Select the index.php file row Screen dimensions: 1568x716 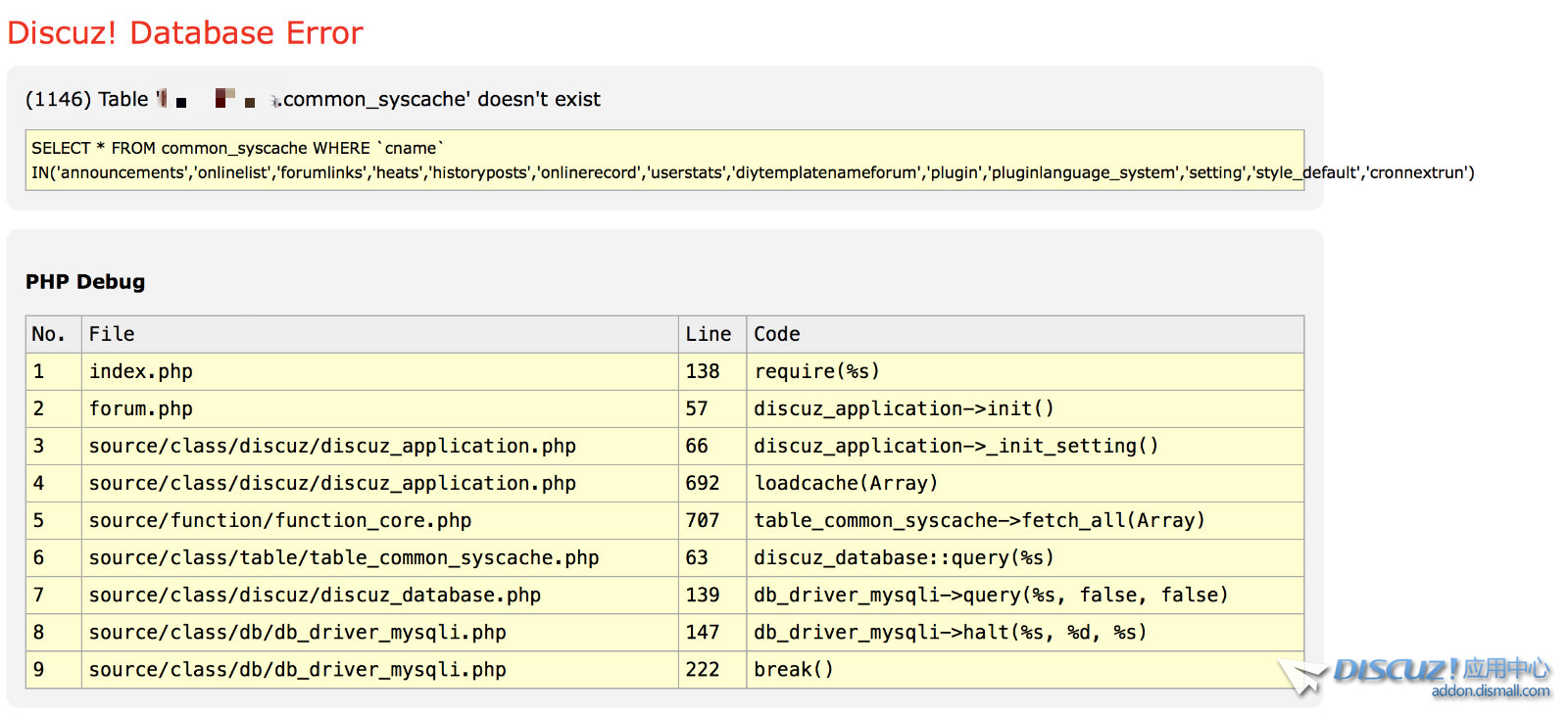pos(664,371)
